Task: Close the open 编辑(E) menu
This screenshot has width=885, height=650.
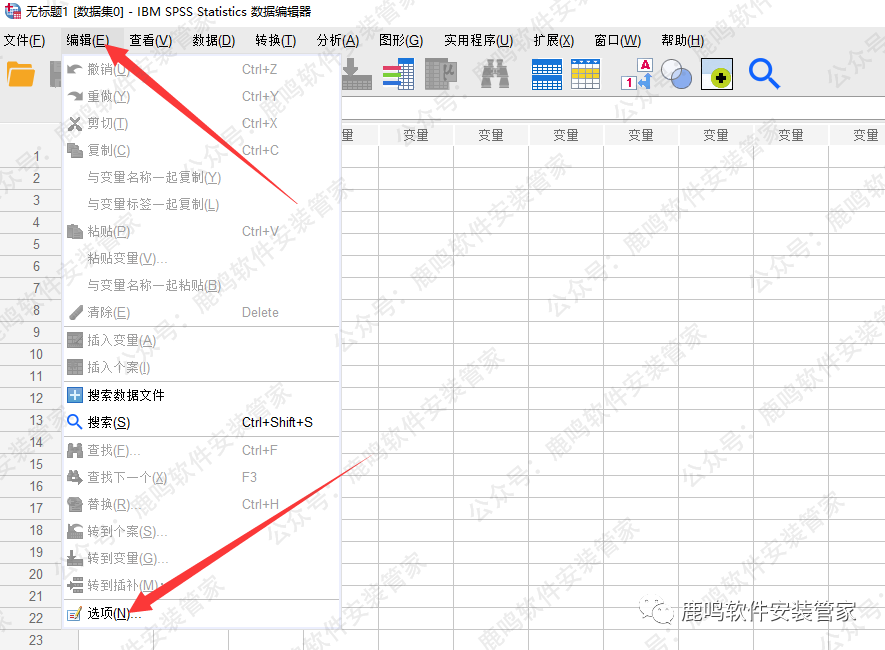Action: pos(88,41)
